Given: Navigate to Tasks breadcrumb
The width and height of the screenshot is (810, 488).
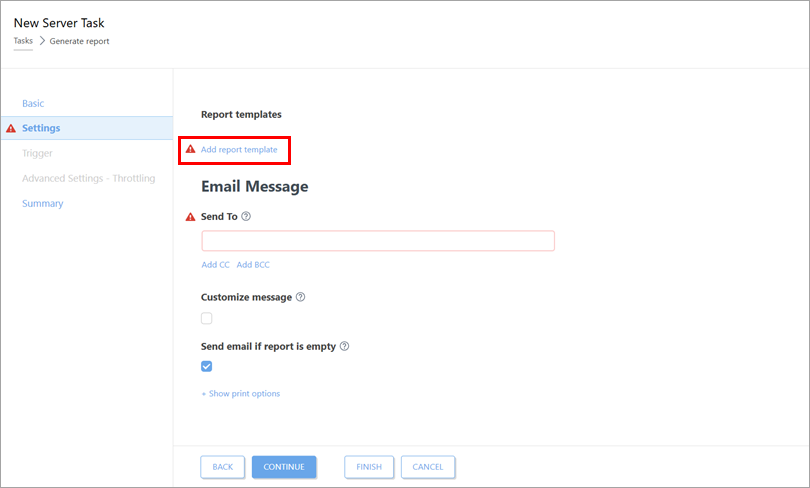Looking at the screenshot, I should pos(23,41).
